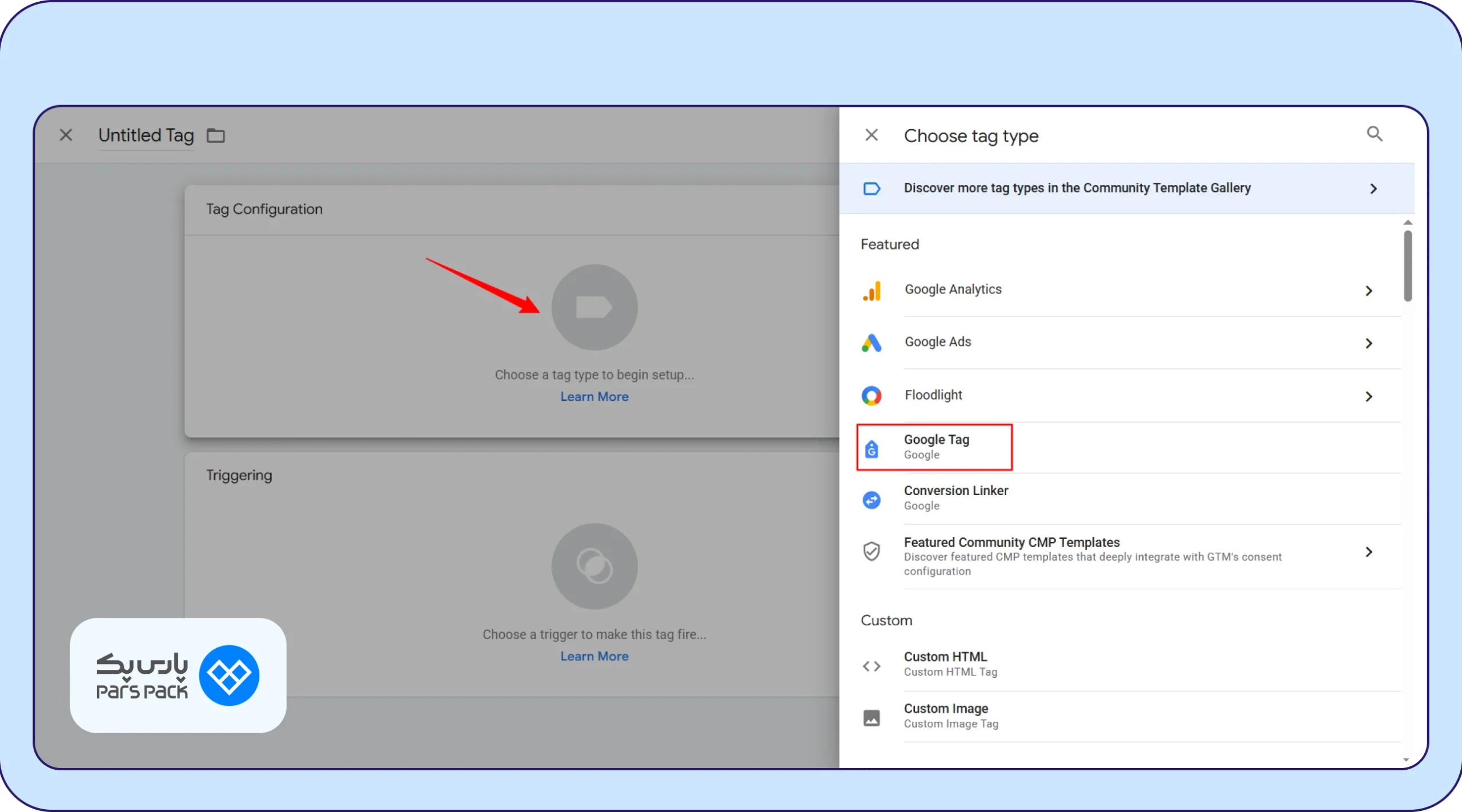Viewport: 1462px width, 812px height.
Task: Expand Google Analytics chevron arrow
Action: click(x=1369, y=291)
